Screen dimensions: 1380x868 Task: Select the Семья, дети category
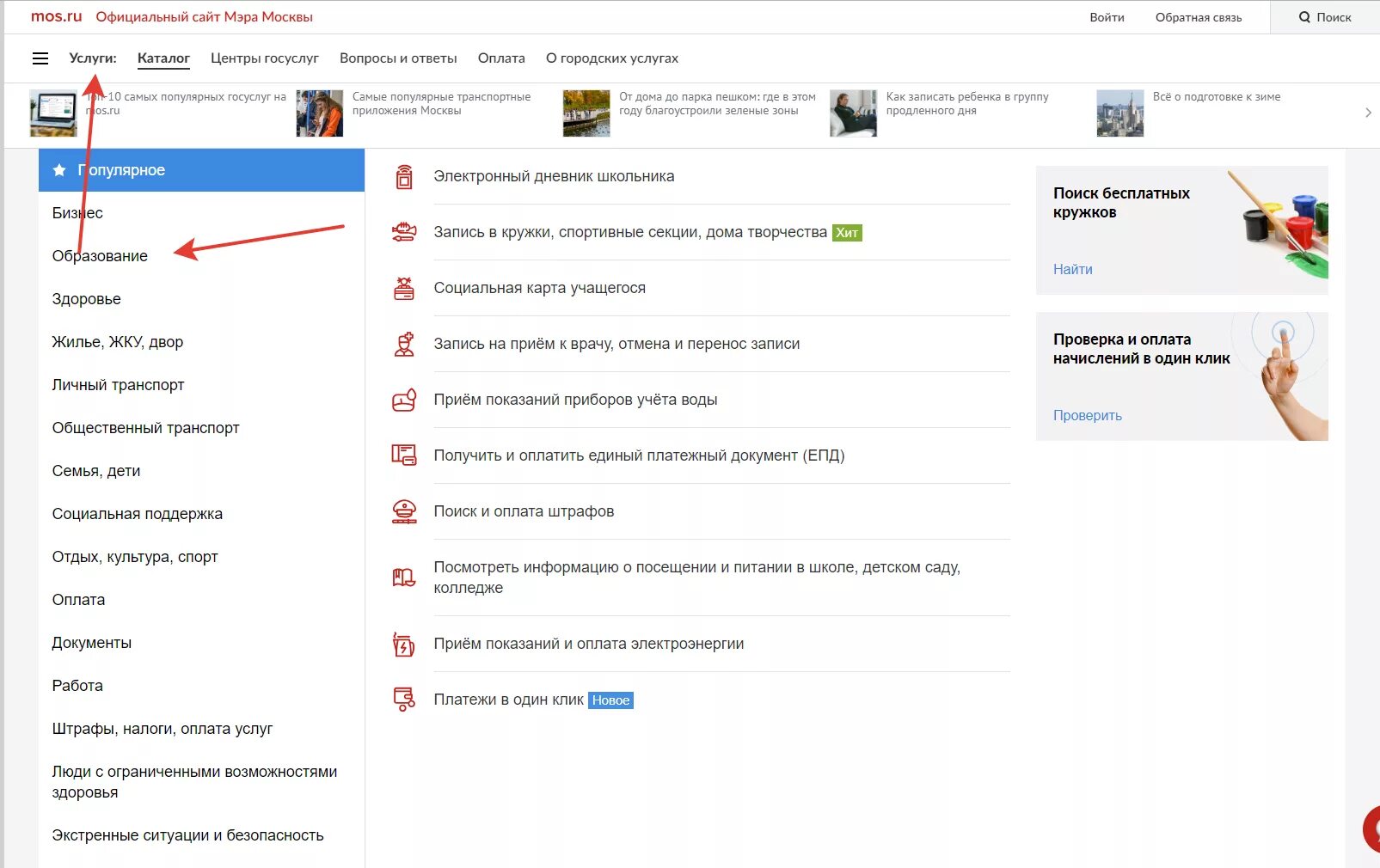pyautogui.click(x=96, y=471)
